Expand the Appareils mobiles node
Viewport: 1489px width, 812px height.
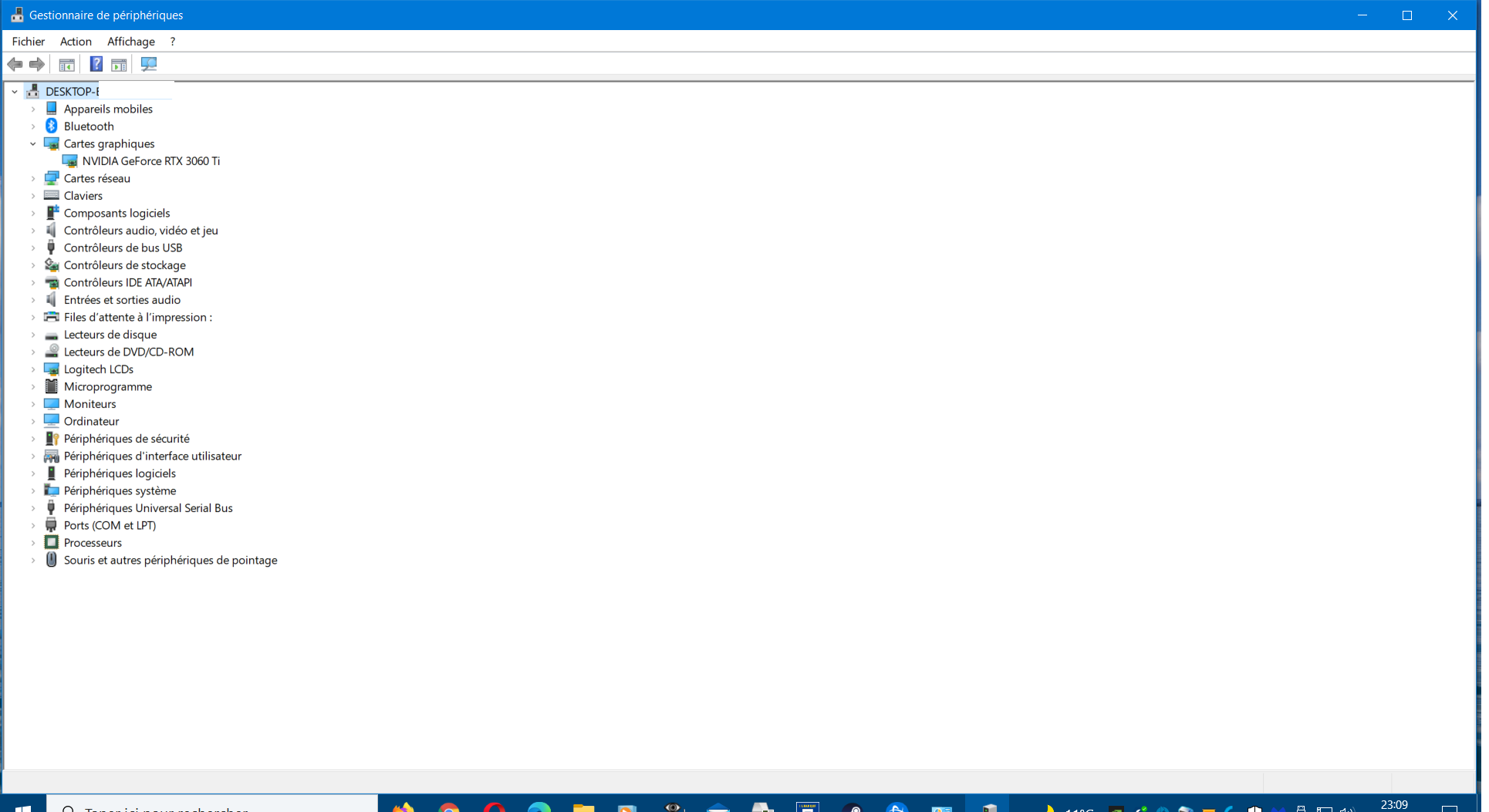pyautogui.click(x=33, y=110)
